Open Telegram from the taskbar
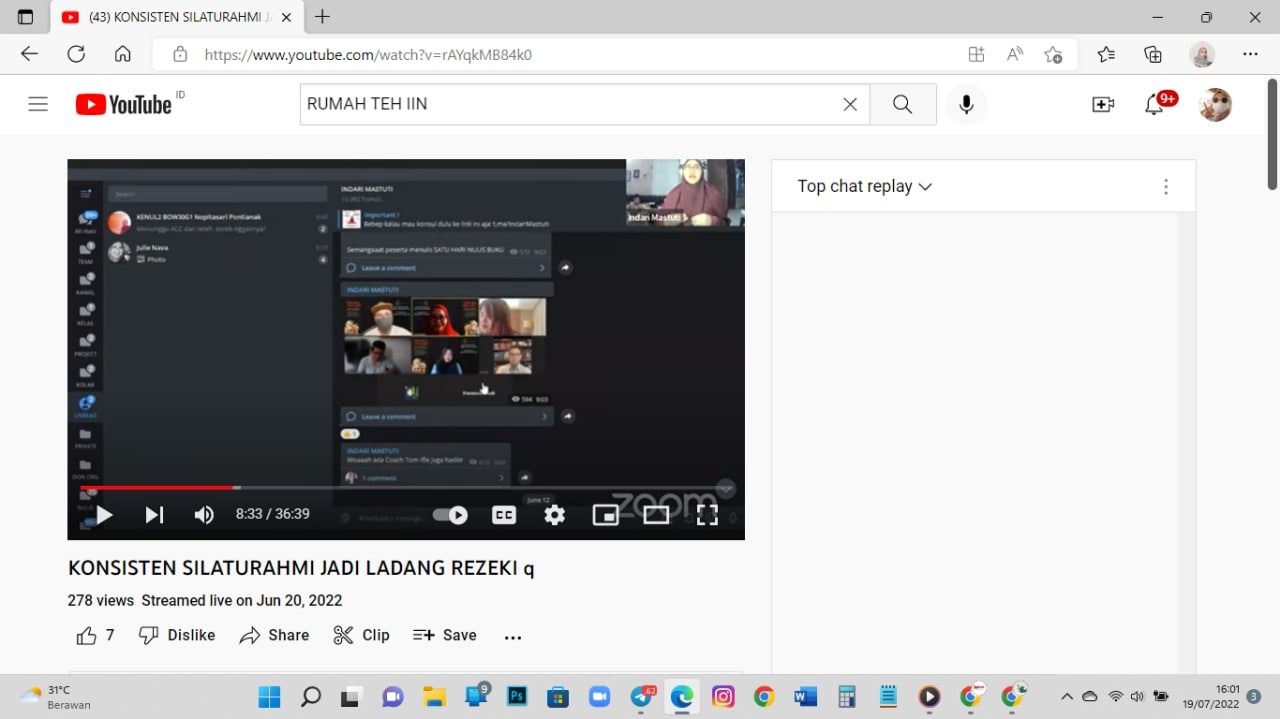 (x=642, y=697)
